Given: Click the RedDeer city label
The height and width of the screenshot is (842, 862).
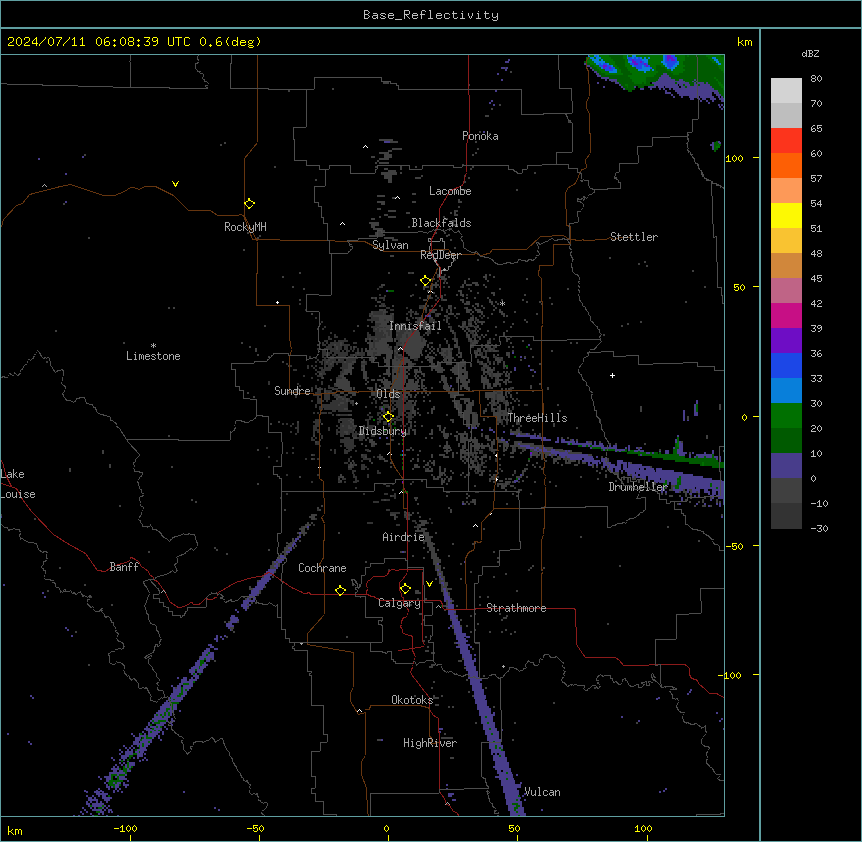Looking at the screenshot, I should pos(440,255).
